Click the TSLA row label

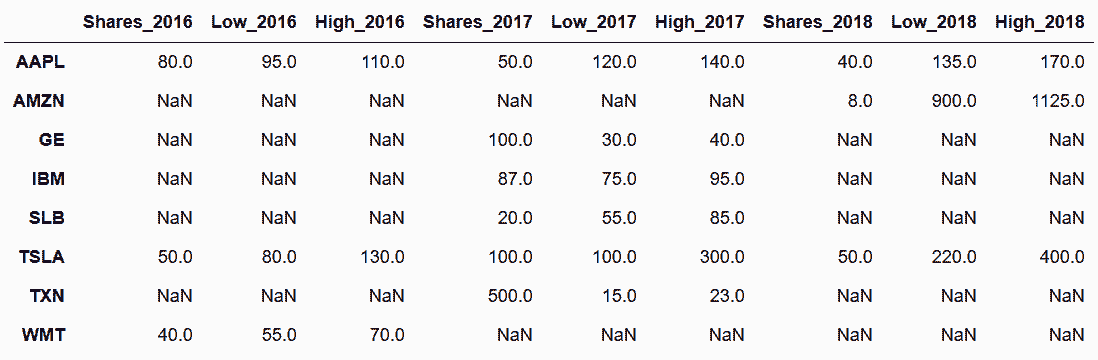point(41,257)
